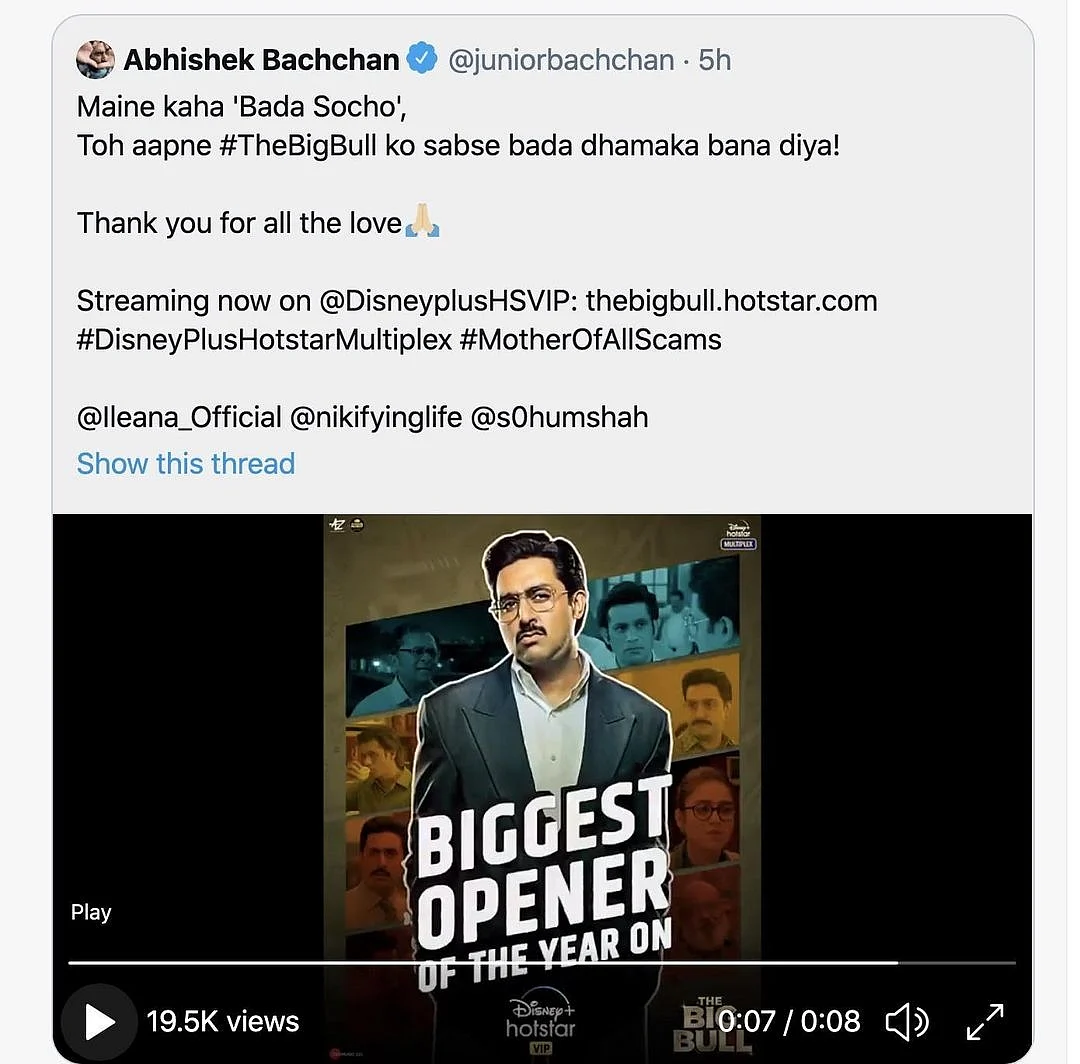Click the 0:07 / 0:08 time display

789,1021
